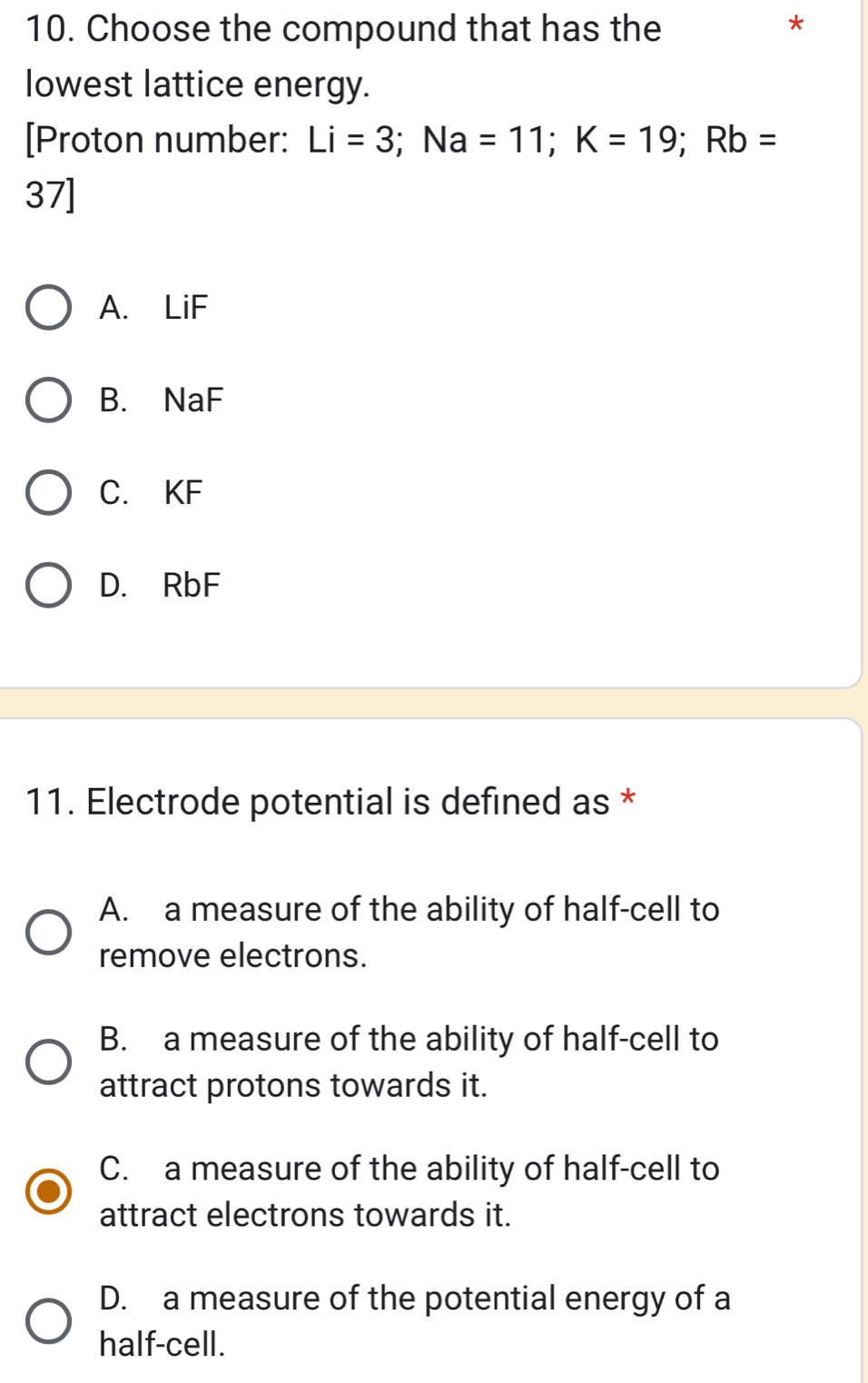This screenshot has width=868, height=1383.
Task: Click the 'remove electrons.' answer text
Action: point(233,956)
